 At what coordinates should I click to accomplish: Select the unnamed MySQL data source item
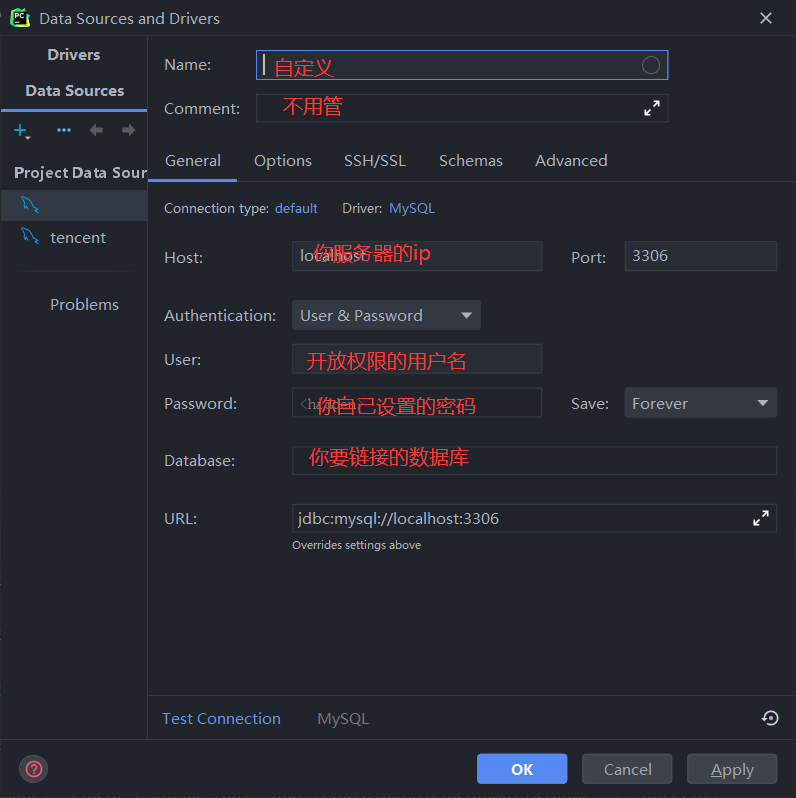click(74, 206)
